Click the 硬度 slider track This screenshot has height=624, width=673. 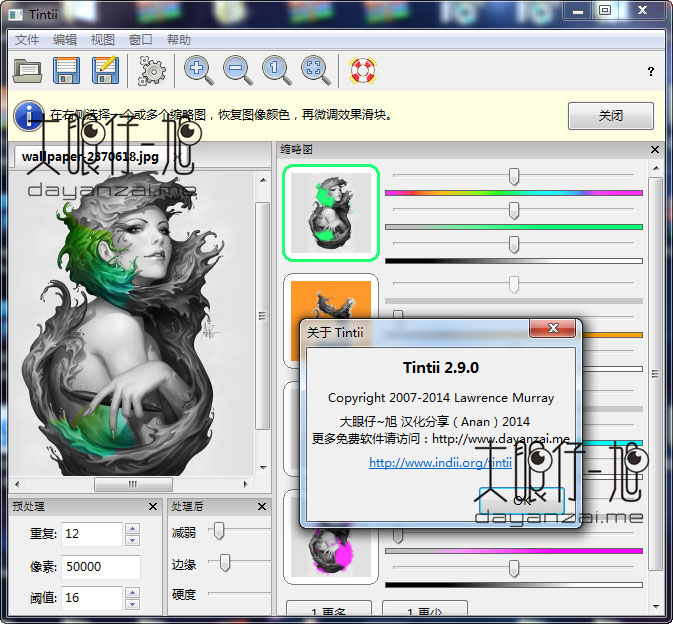coord(239,594)
